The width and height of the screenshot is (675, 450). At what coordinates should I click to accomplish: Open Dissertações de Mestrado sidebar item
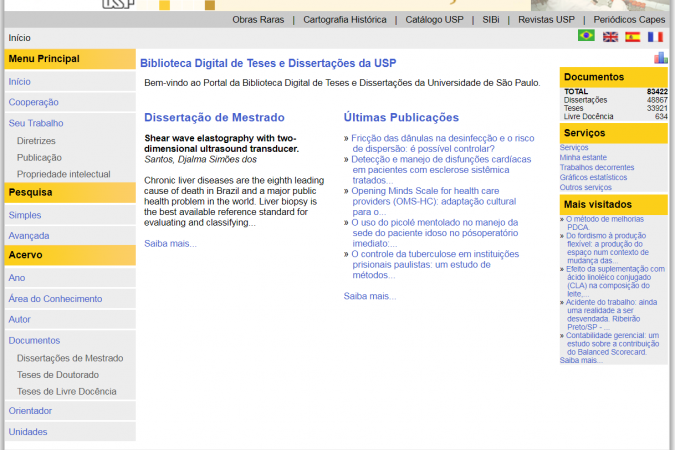(70, 358)
